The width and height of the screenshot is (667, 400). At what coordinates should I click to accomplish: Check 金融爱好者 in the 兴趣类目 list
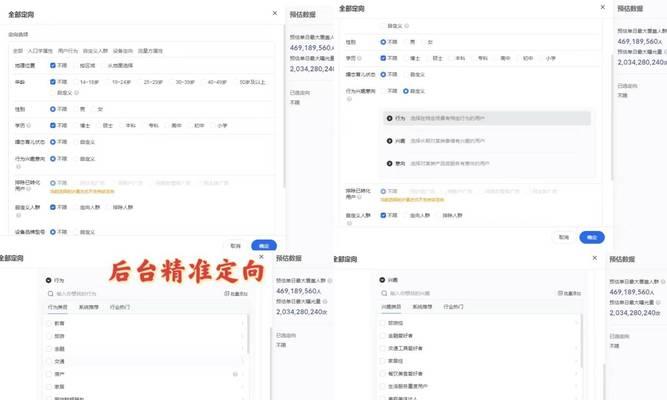pyautogui.click(x=383, y=336)
